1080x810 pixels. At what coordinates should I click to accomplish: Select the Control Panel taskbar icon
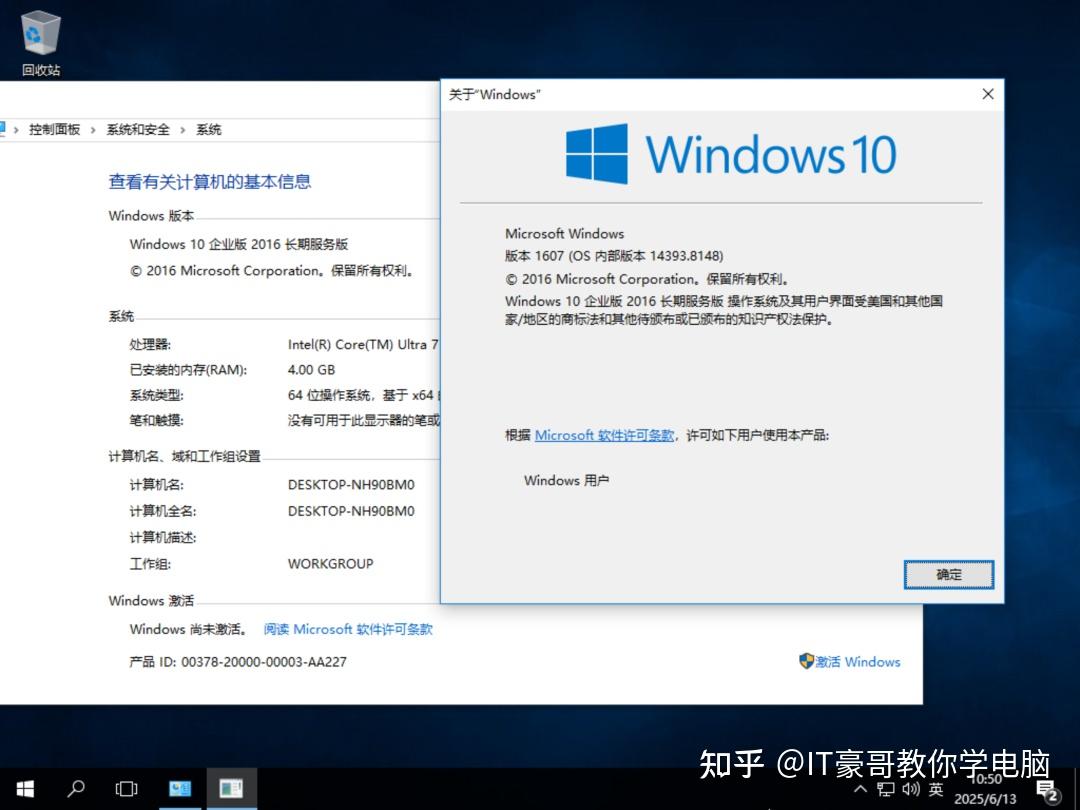click(181, 789)
